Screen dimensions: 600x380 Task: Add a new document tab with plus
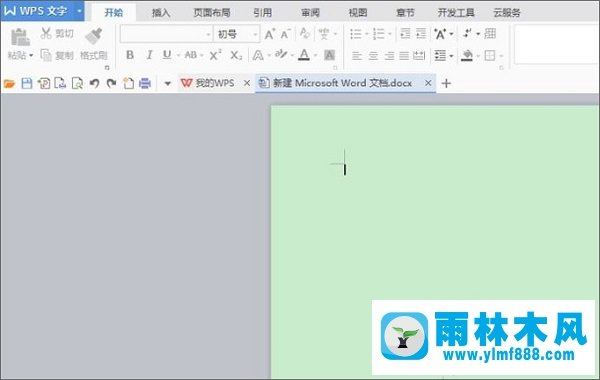tap(446, 83)
